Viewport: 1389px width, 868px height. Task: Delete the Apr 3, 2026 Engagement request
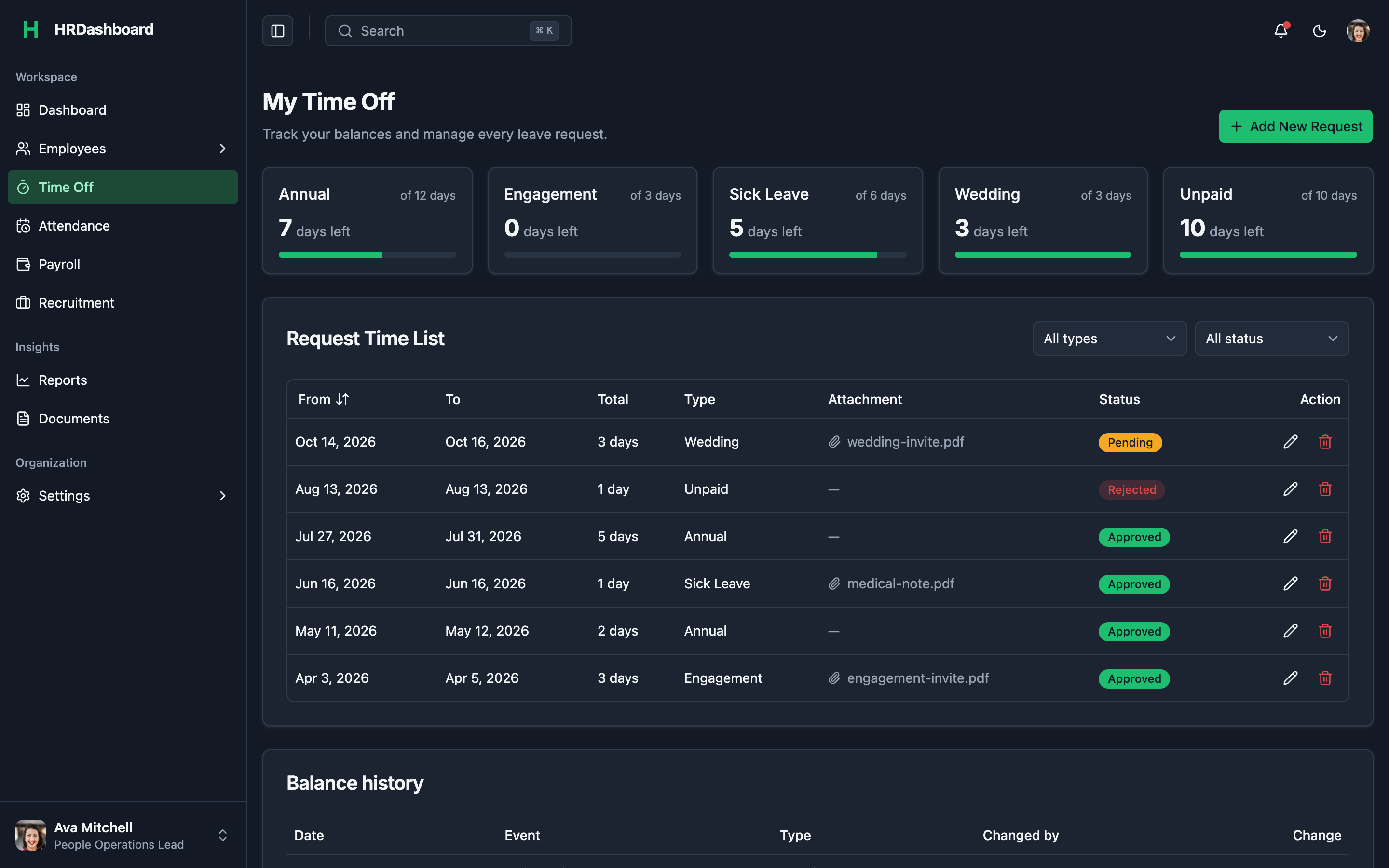click(x=1325, y=678)
